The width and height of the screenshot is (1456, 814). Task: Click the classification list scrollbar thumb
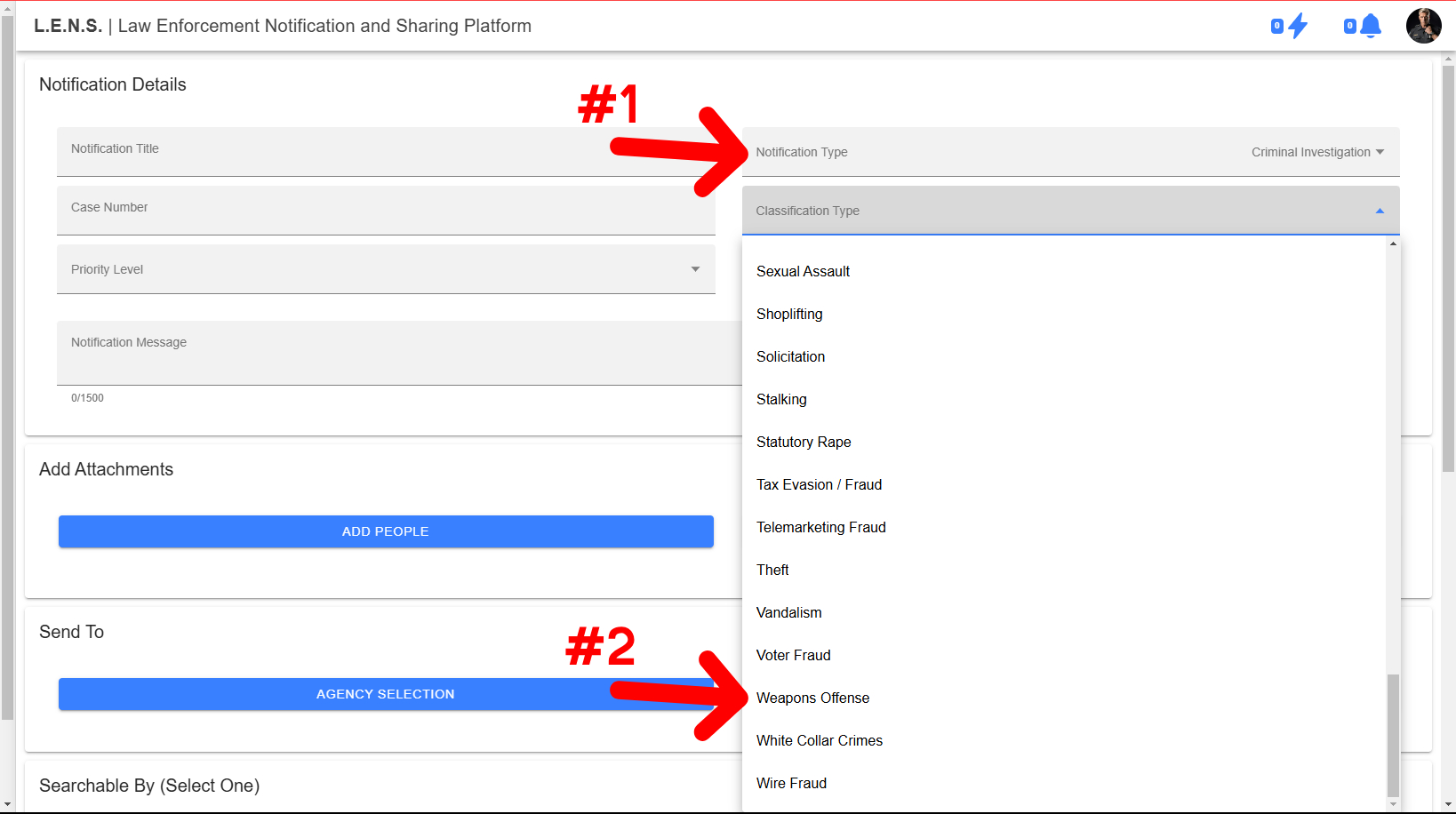coord(1393,734)
